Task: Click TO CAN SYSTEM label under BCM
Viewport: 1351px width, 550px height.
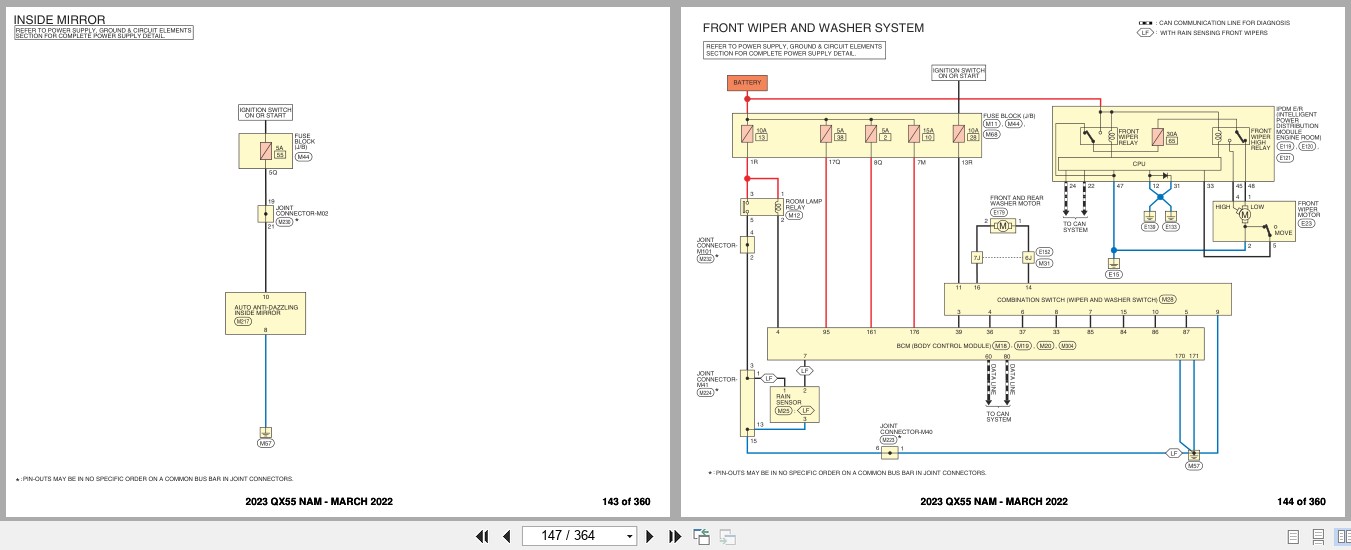Action: tap(998, 416)
